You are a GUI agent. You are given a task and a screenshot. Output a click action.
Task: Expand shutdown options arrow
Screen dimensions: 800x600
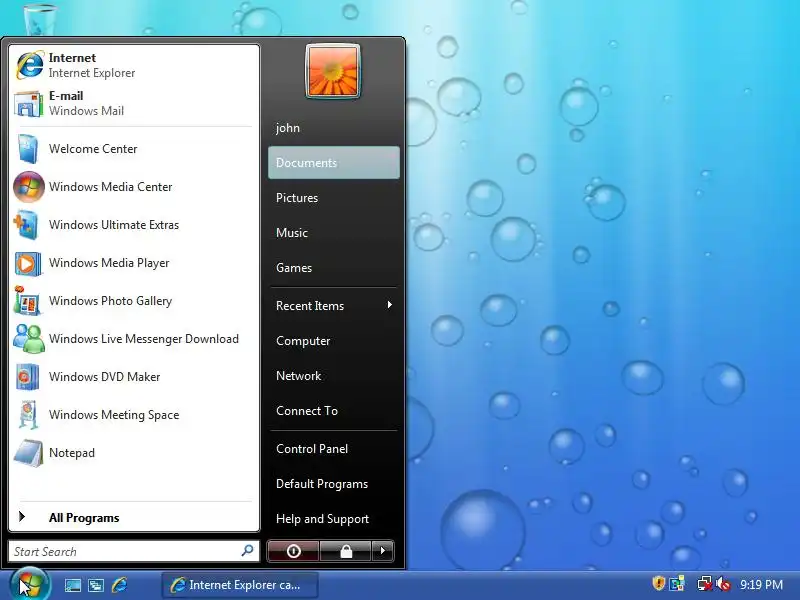pyautogui.click(x=383, y=551)
